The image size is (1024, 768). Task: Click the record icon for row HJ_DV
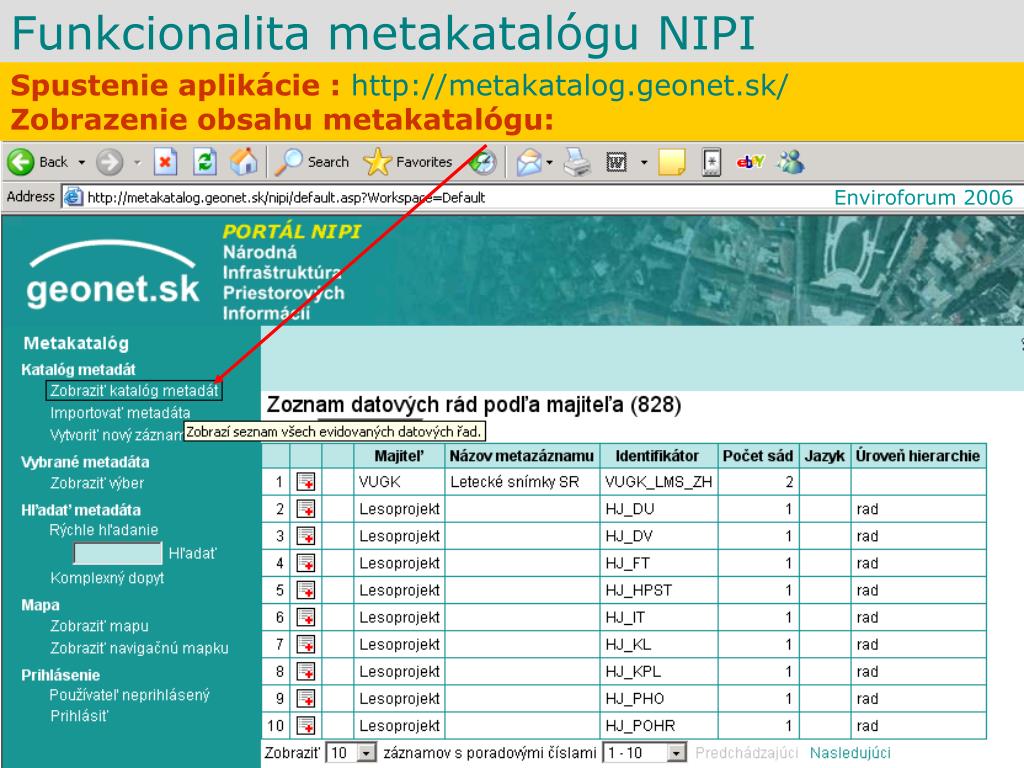coord(306,536)
